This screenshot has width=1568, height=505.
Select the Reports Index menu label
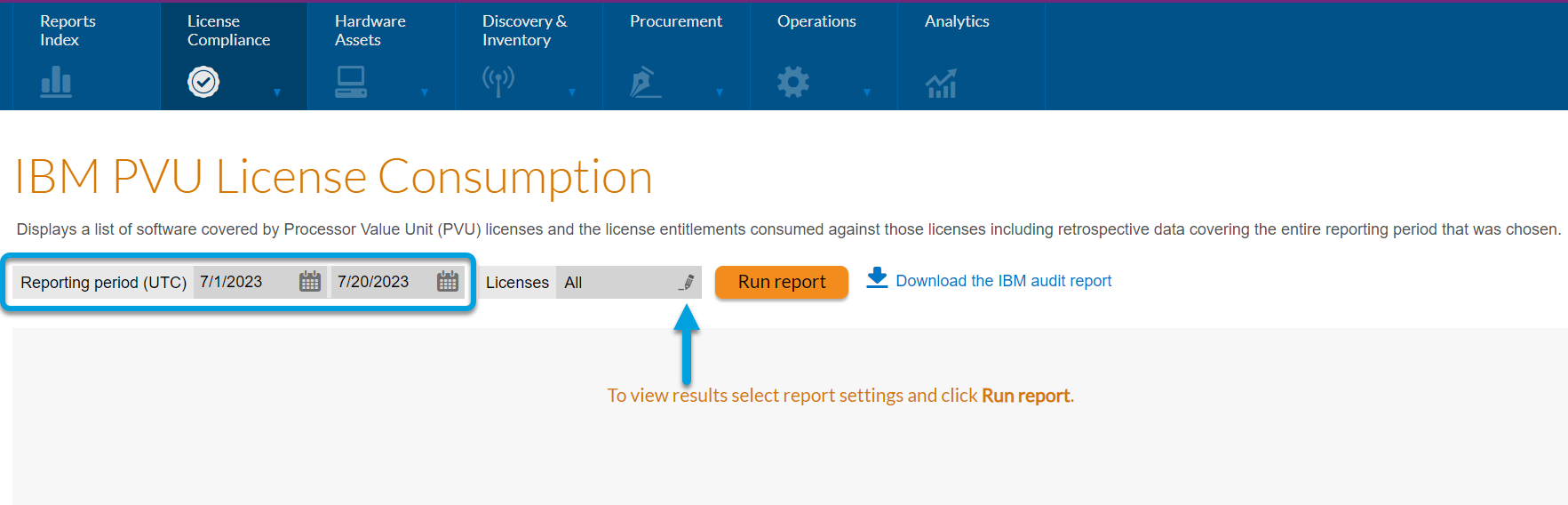click(68, 30)
